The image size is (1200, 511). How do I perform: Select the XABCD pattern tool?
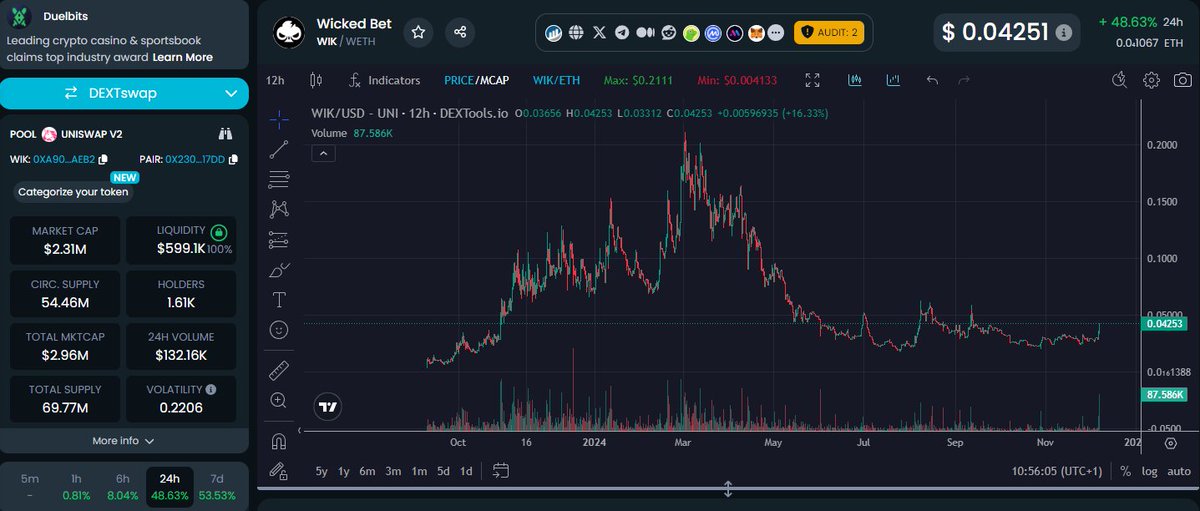click(279, 210)
